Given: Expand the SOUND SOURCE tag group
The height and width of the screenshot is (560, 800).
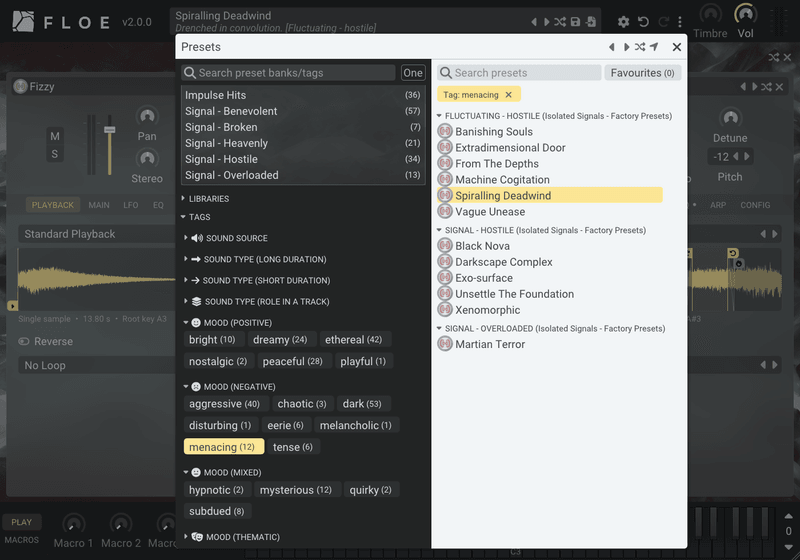Looking at the screenshot, I should pos(226,238).
